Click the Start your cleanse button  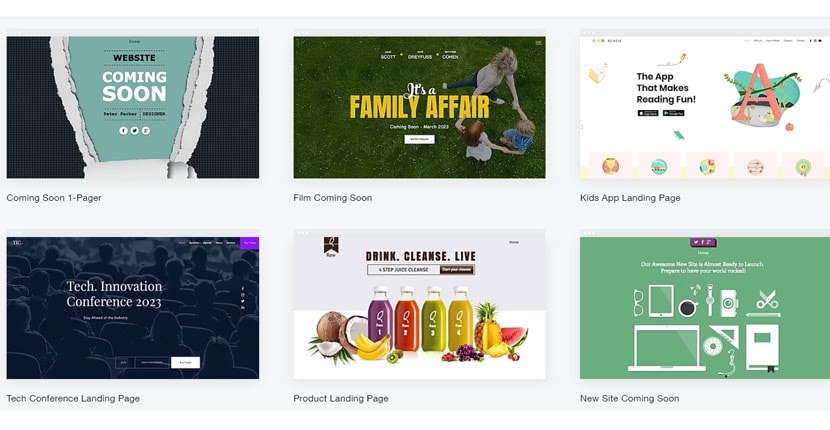click(x=457, y=270)
